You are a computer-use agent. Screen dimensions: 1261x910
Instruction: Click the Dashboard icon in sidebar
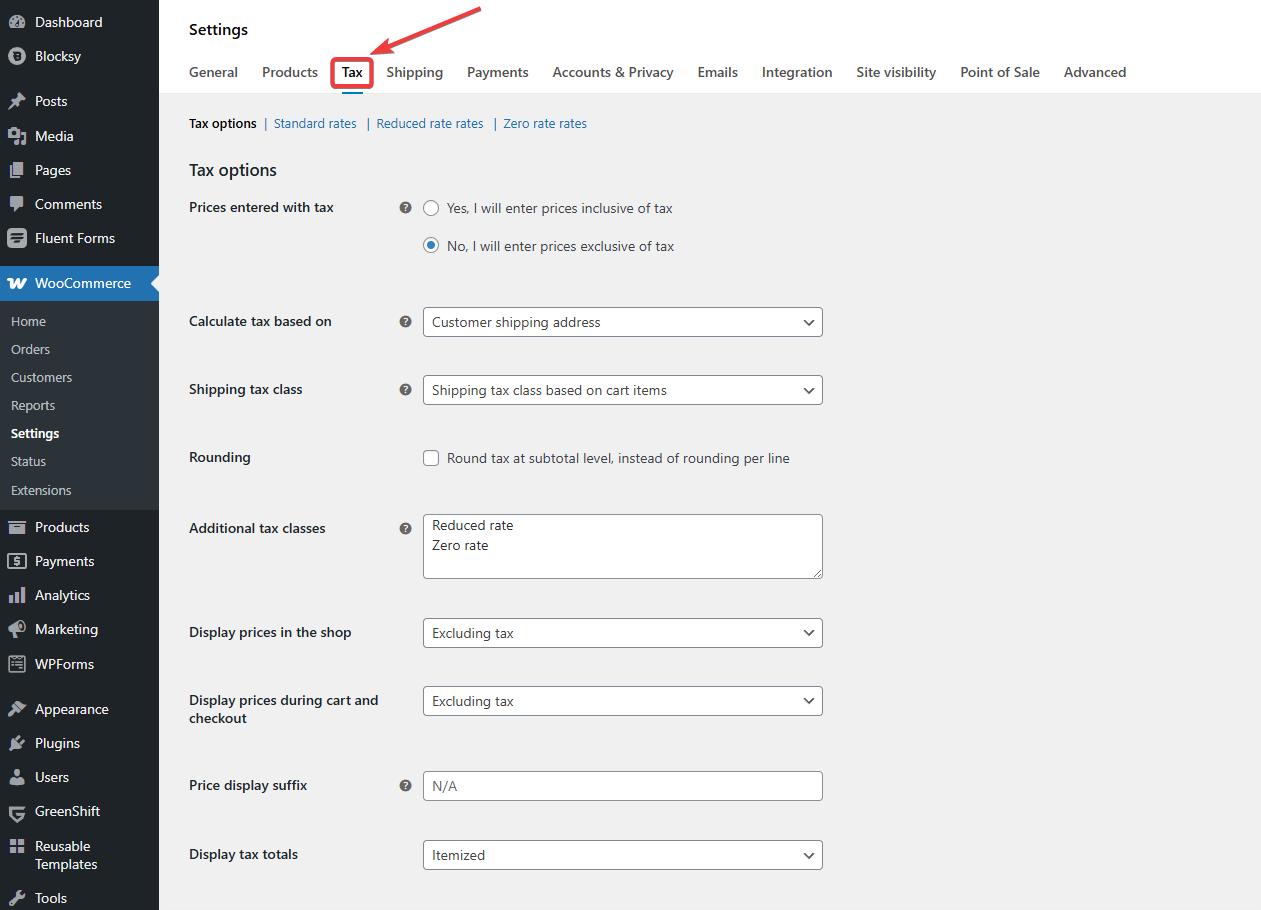coord(17,22)
